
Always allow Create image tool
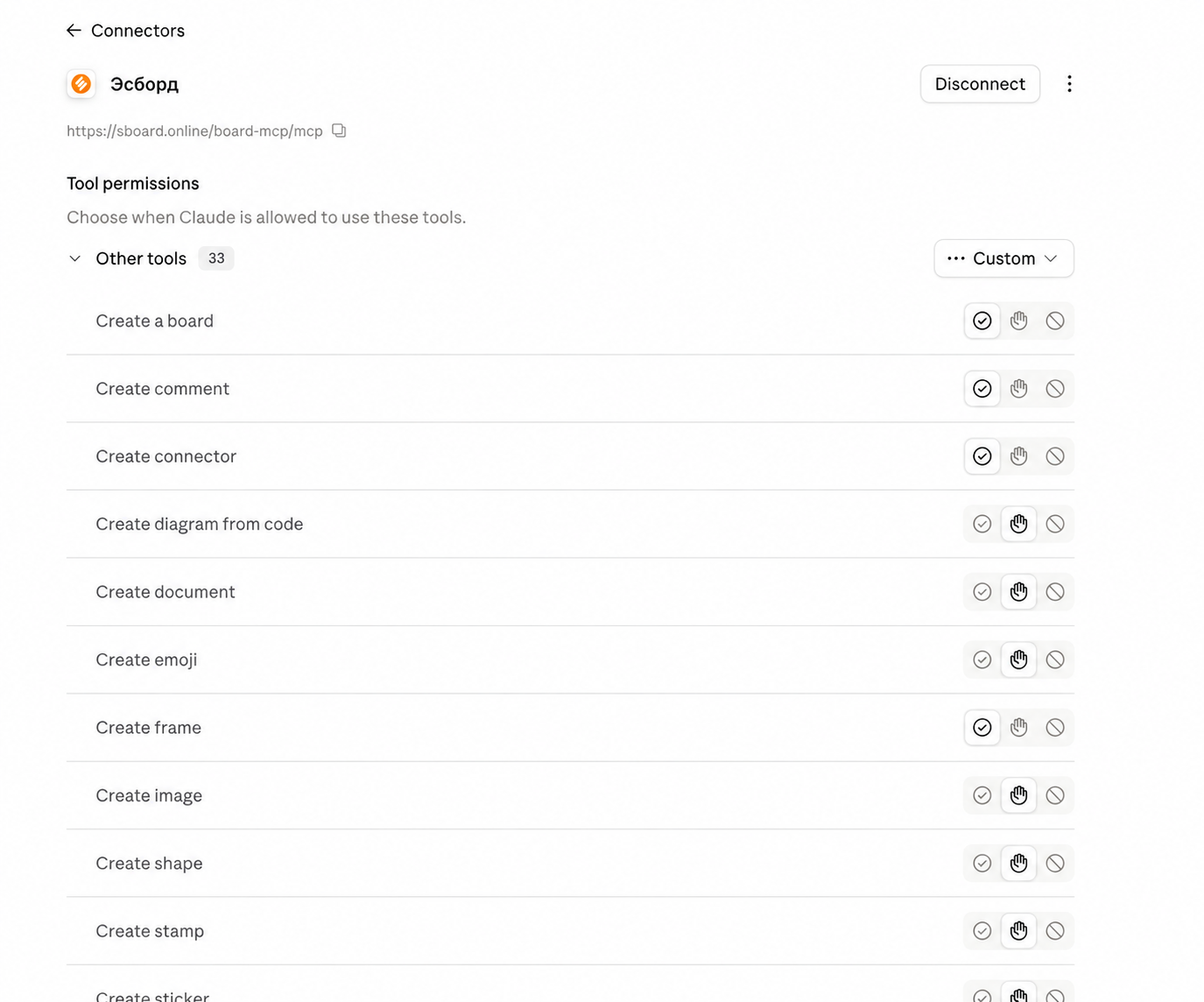982,795
